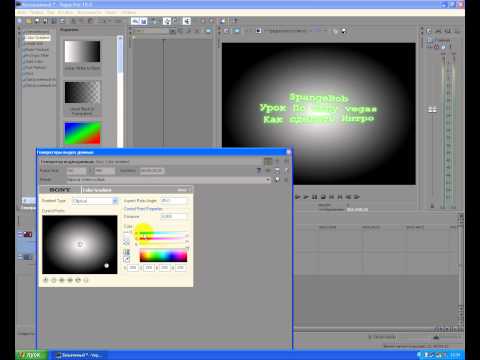Click the Aspect Ratio Angle input field
Image resolution: width=480 pixels, height=360 pixels.
(x=173, y=201)
